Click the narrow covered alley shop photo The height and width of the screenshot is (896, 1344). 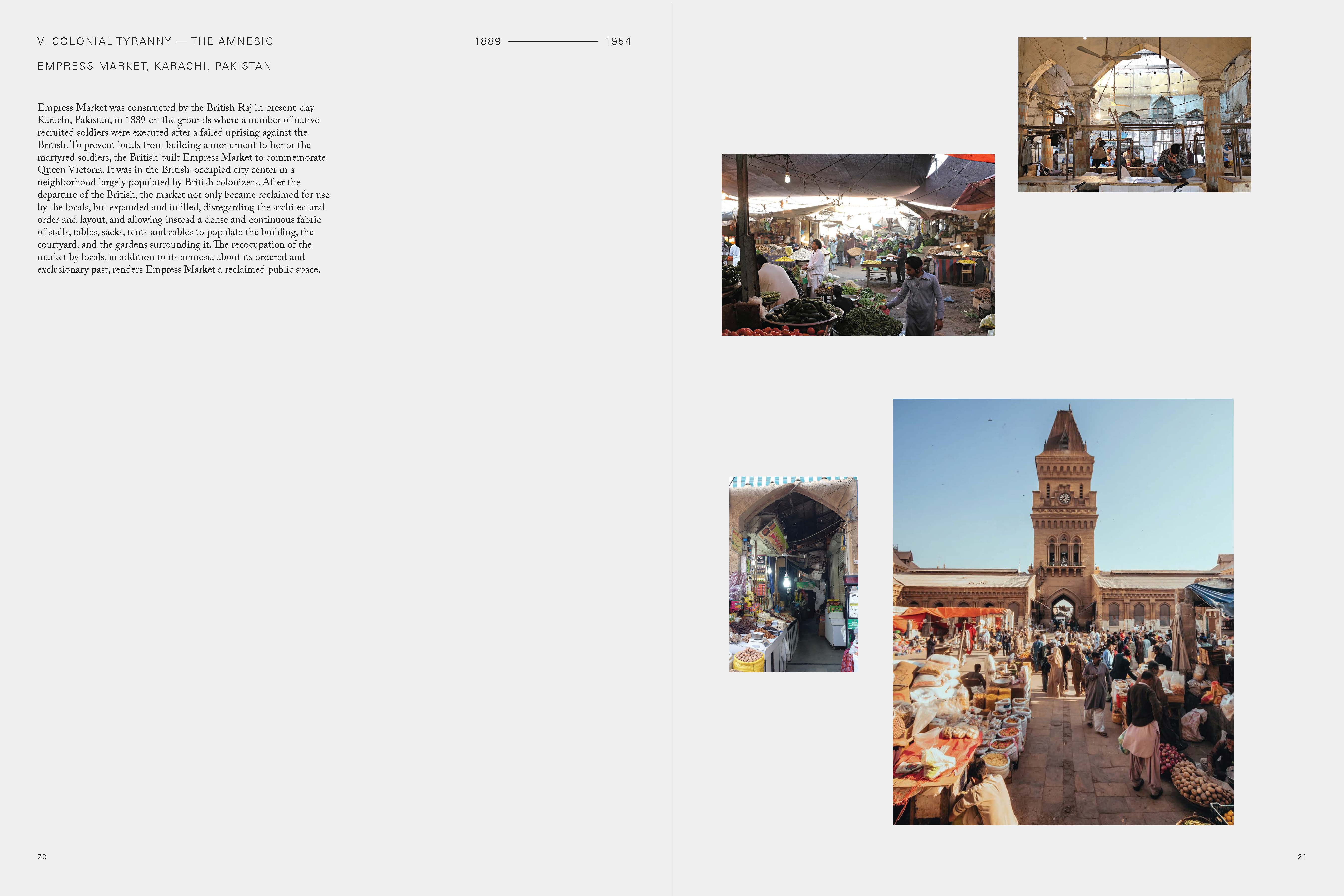[793, 574]
